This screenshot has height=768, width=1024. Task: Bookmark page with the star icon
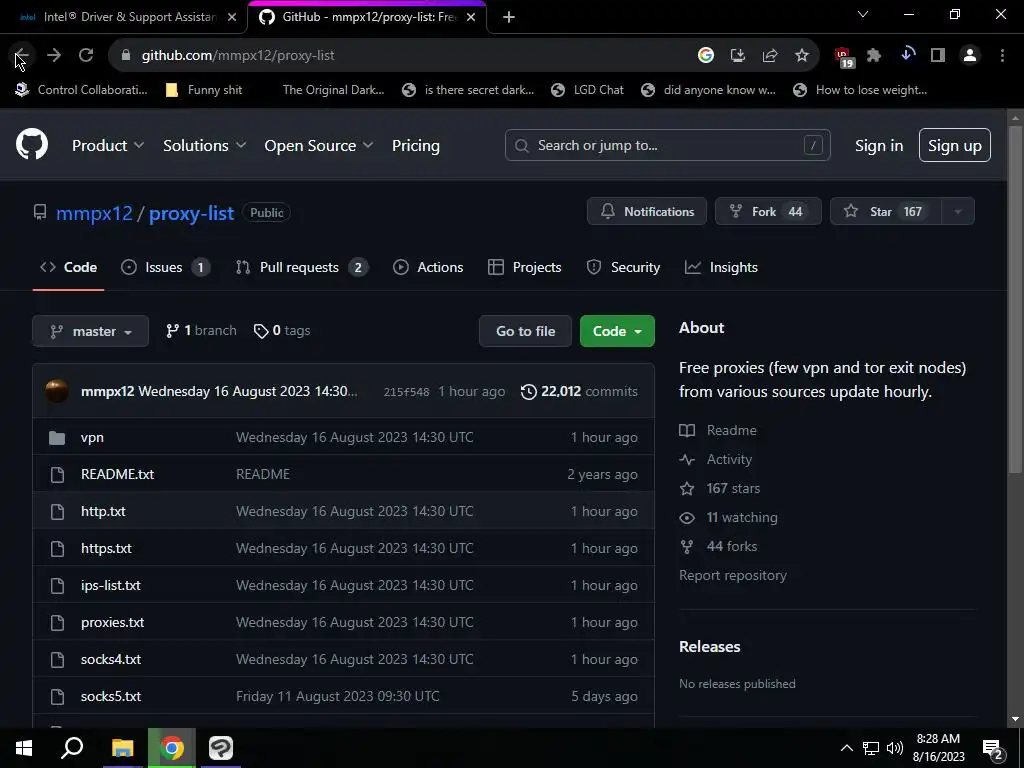802,56
